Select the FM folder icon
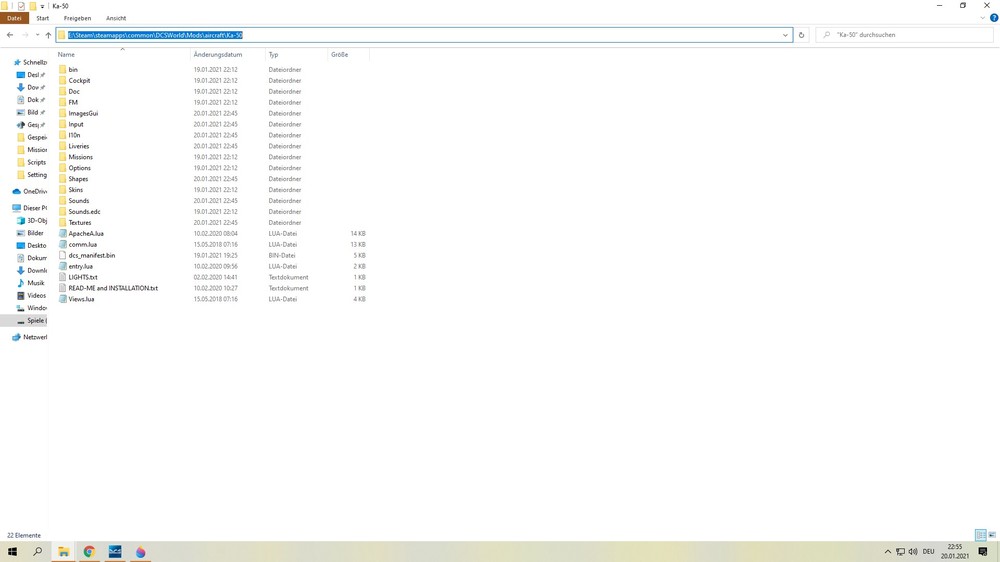This screenshot has width=1000, height=562. pyautogui.click(x=62, y=102)
